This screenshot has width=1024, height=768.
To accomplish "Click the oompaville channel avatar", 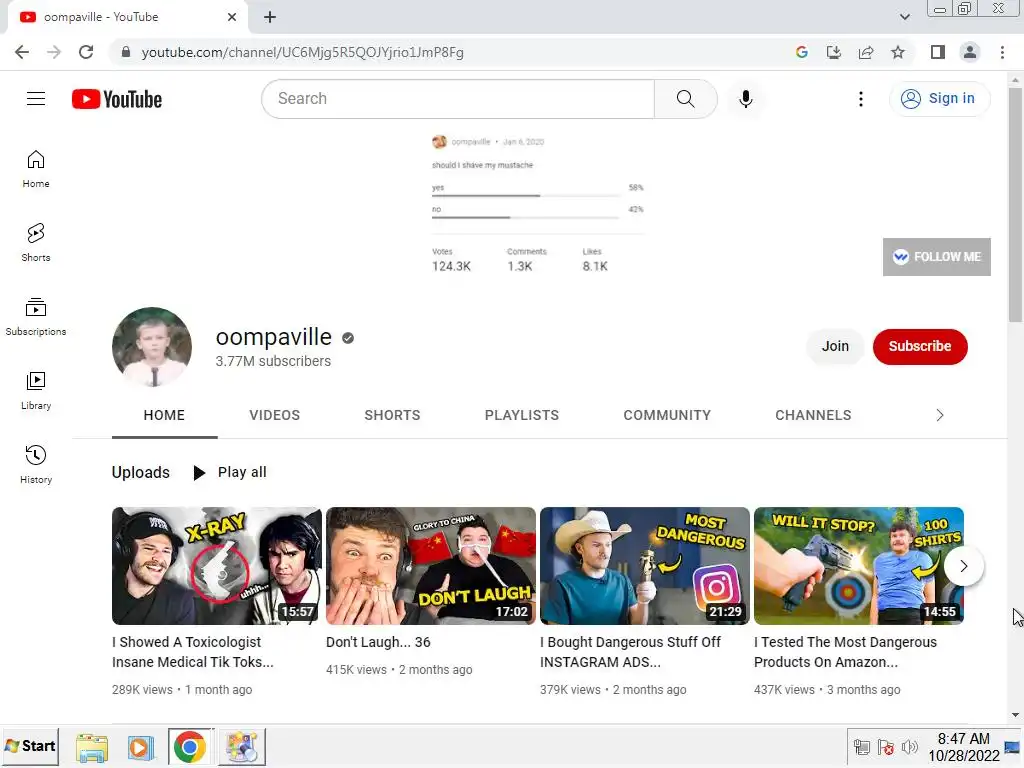I will pos(152,347).
